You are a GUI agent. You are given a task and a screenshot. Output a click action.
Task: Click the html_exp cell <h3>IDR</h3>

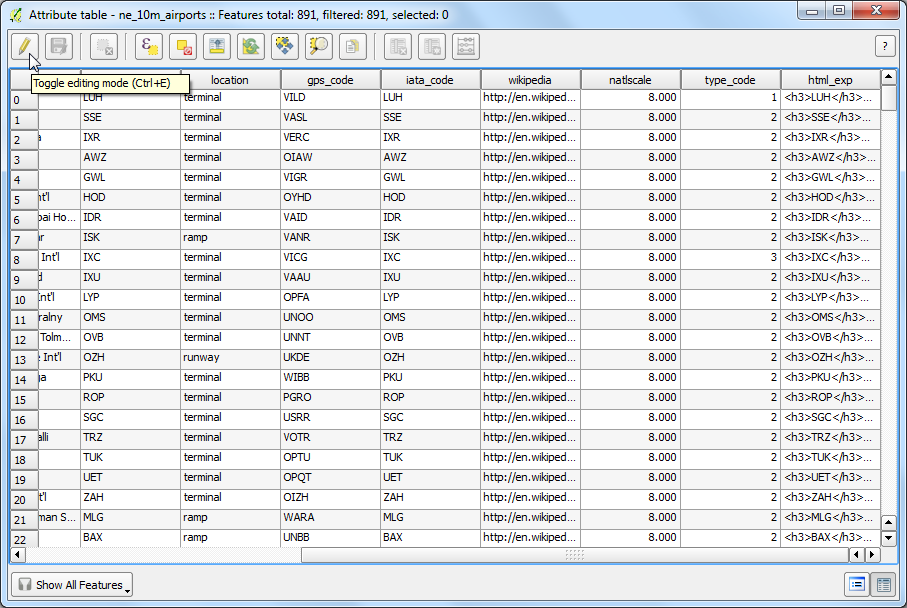point(831,217)
